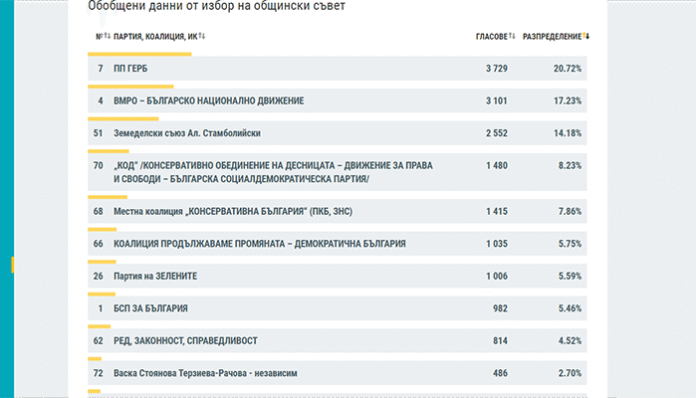Click the 5.75% distribution value
Image resolution: width=696 pixels, height=398 pixels.
point(570,244)
